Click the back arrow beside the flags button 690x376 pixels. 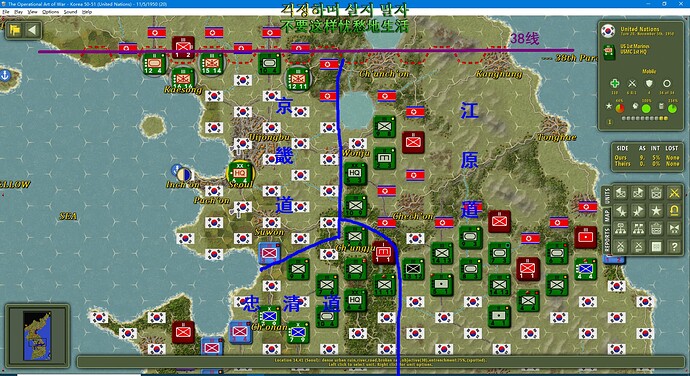(x=32, y=30)
